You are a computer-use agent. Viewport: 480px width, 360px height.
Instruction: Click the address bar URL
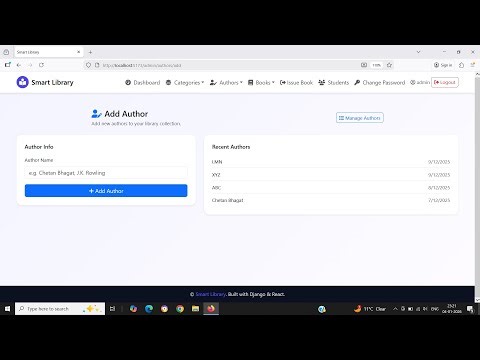click(x=142, y=65)
